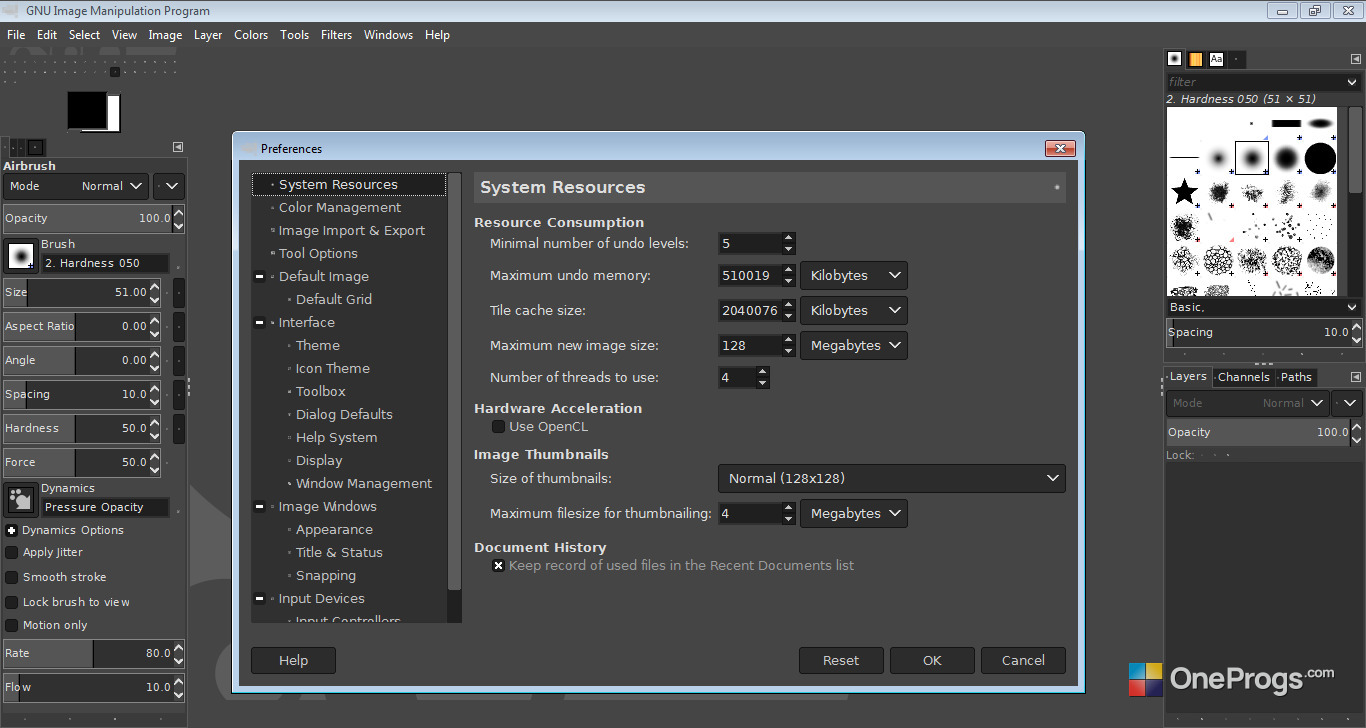Screen dimensions: 1366x728
Task: Open the Tool Options configure-tab menu arrow
Action: [x=178, y=147]
